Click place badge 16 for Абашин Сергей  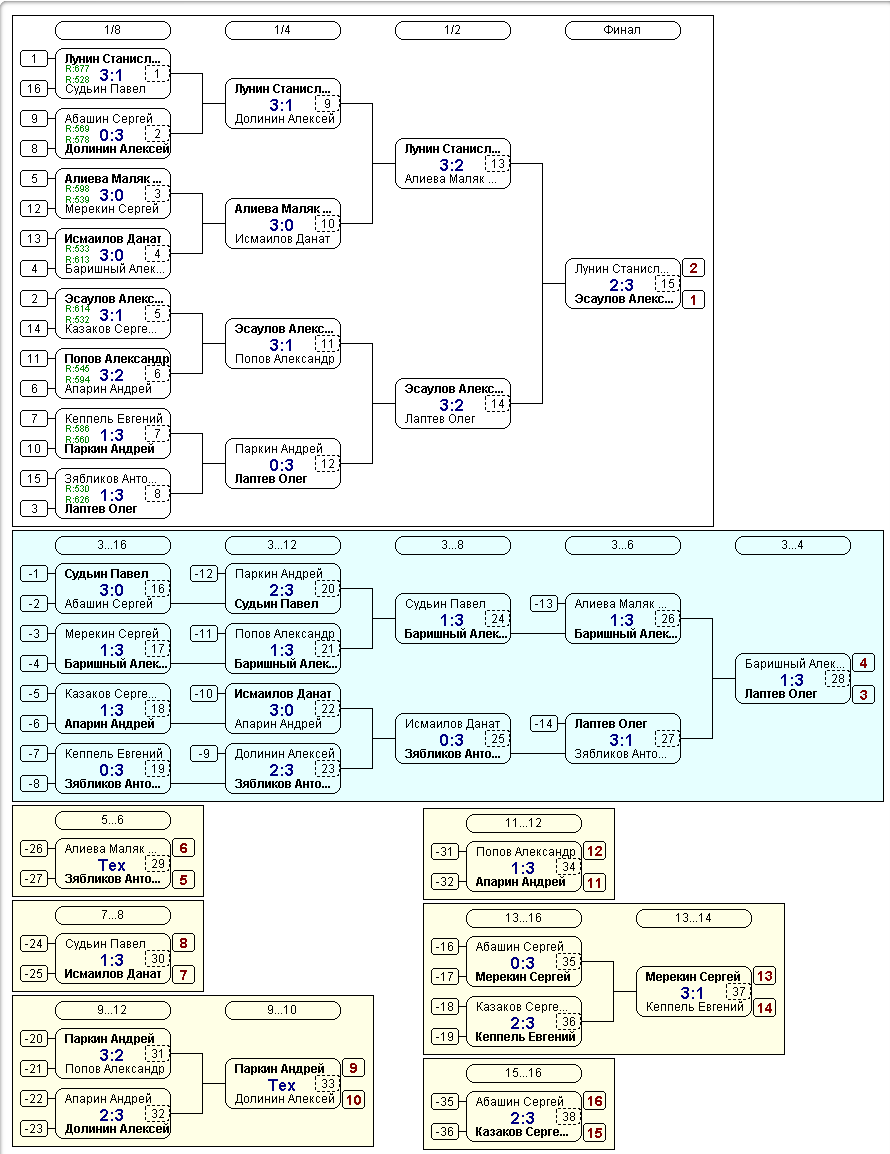click(x=594, y=1101)
